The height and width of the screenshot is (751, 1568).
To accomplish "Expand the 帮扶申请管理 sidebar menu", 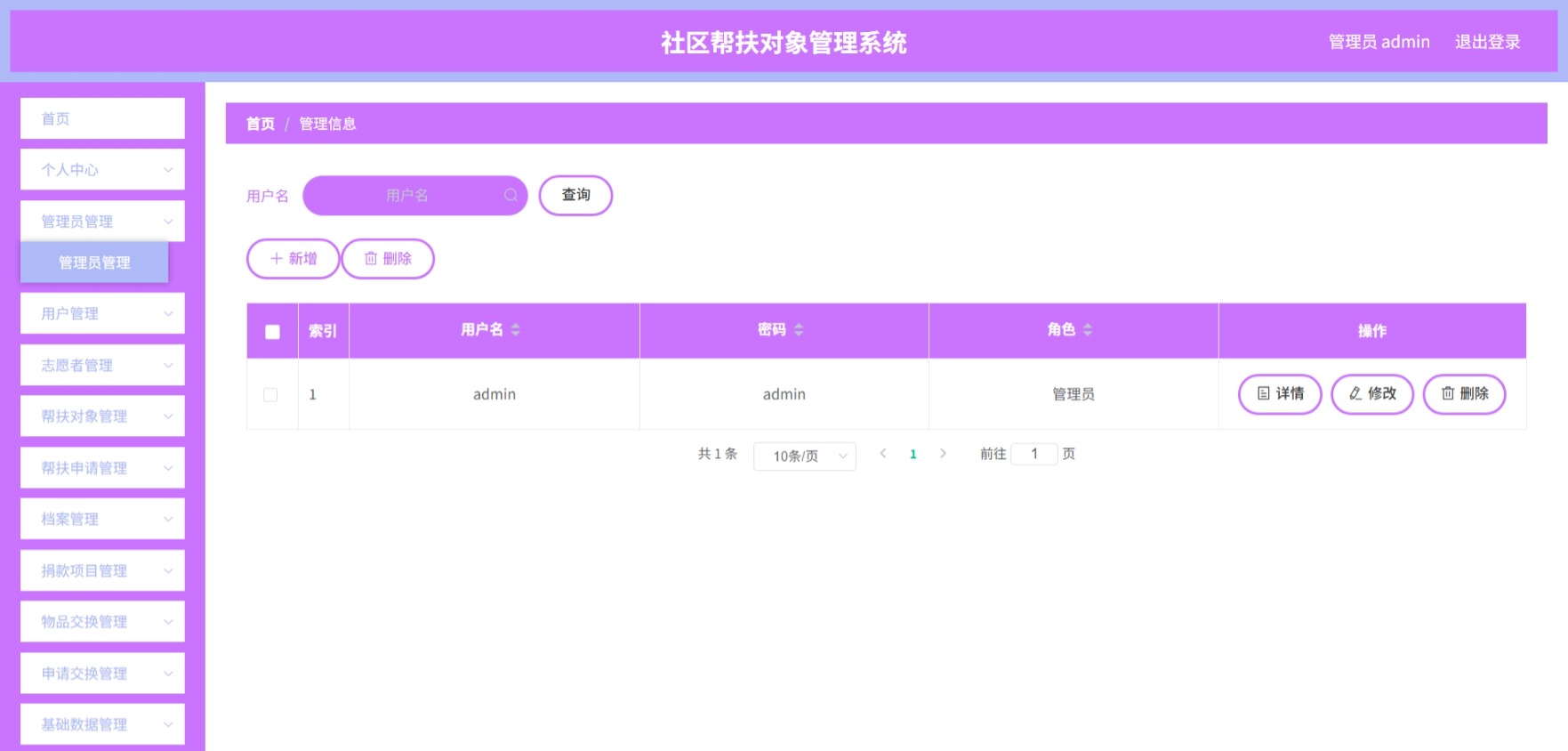I will click(x=102, y=468).
